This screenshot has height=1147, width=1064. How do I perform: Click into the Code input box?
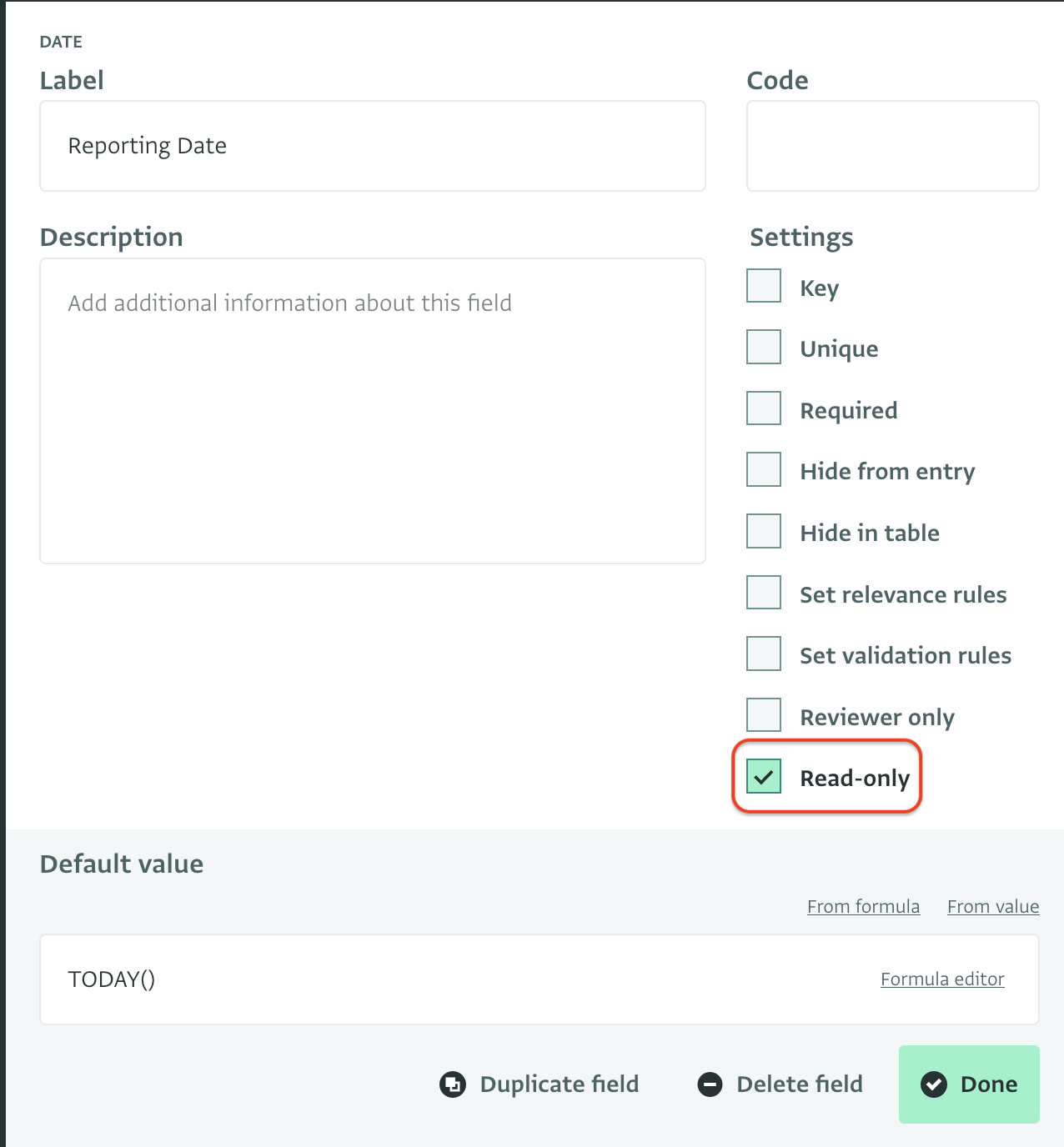(892, 146)
